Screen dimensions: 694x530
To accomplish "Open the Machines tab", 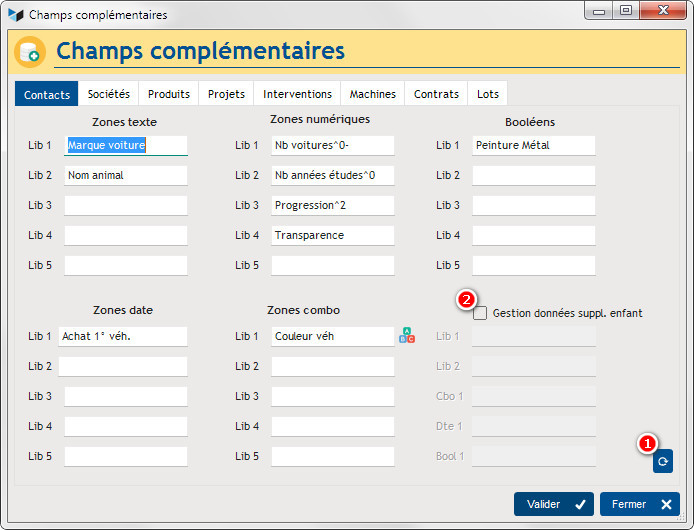I will pos(372,94).
